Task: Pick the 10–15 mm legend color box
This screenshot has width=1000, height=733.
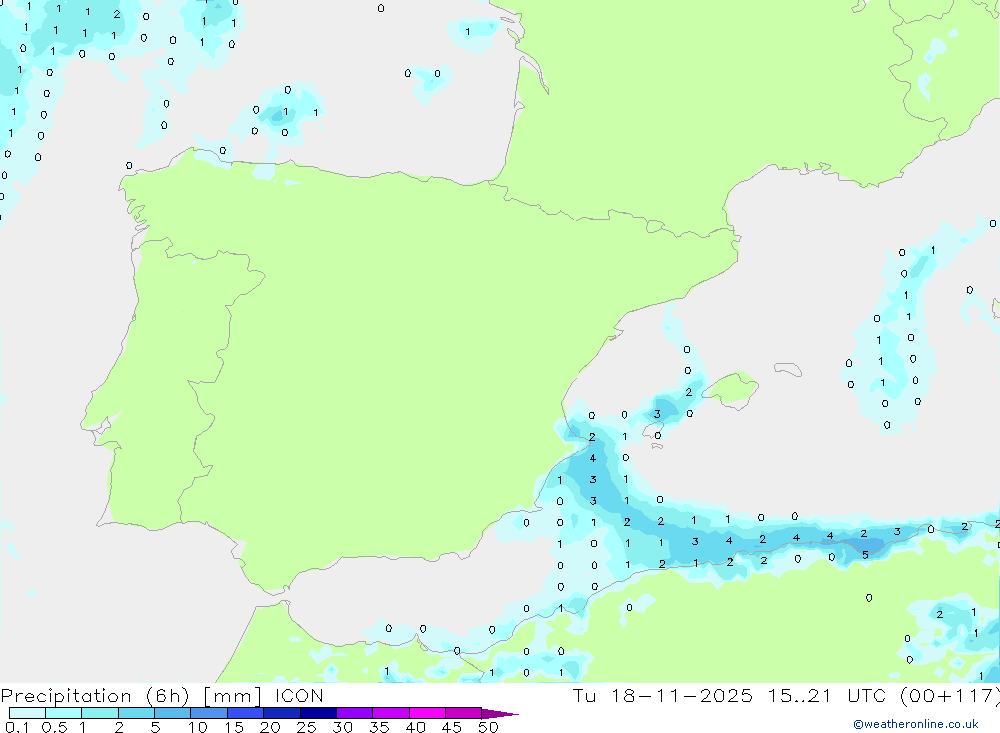Action: coord(209,713)
